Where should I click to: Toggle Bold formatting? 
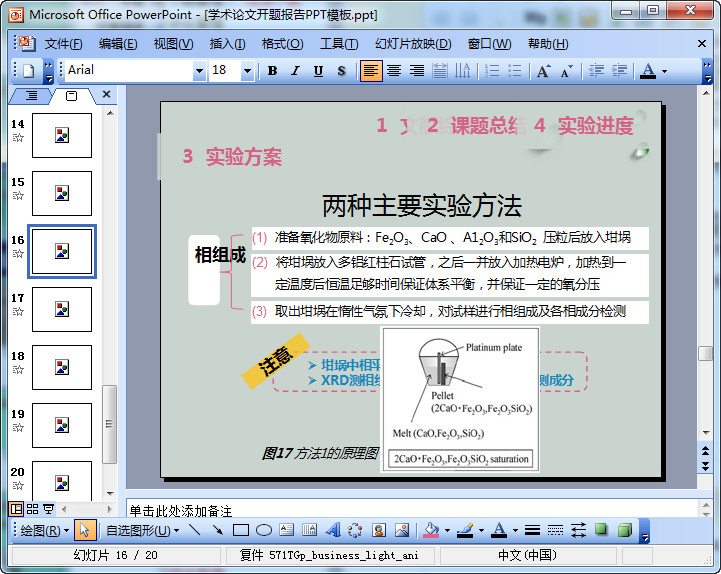272,71
